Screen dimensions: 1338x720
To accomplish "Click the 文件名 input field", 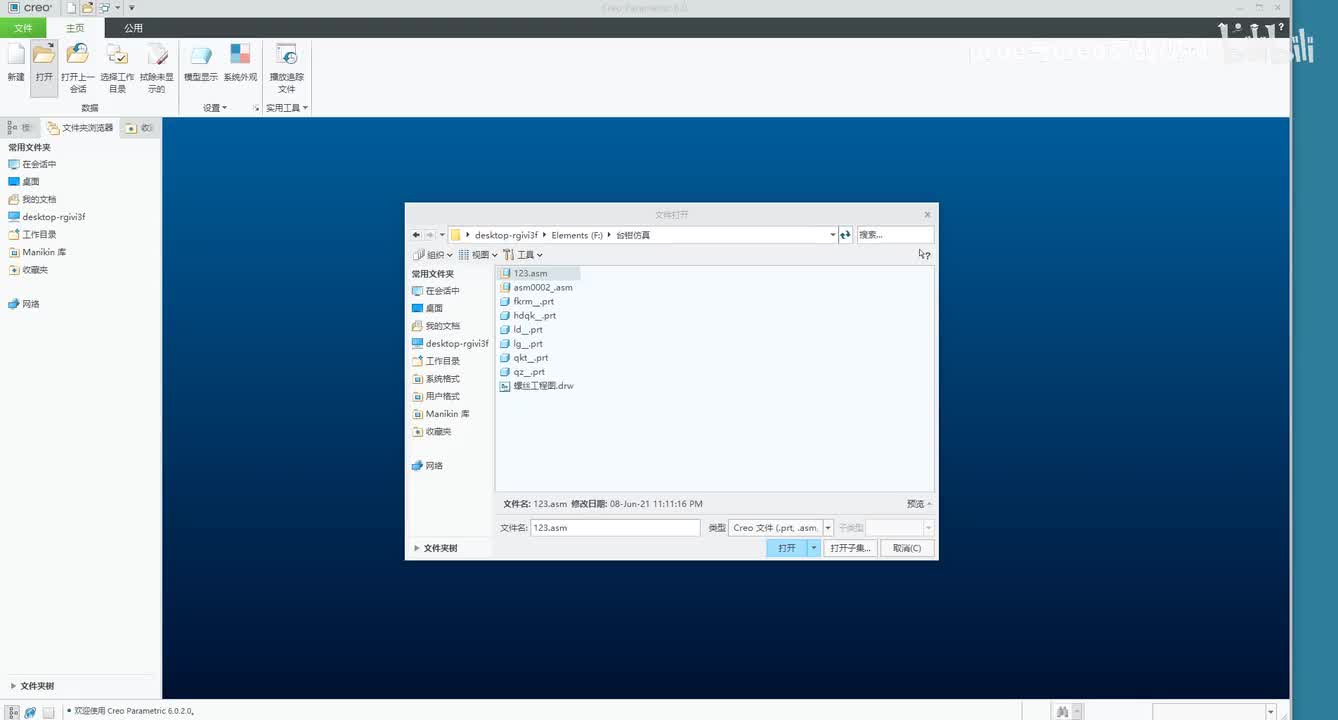I will [x=615, y=527].
